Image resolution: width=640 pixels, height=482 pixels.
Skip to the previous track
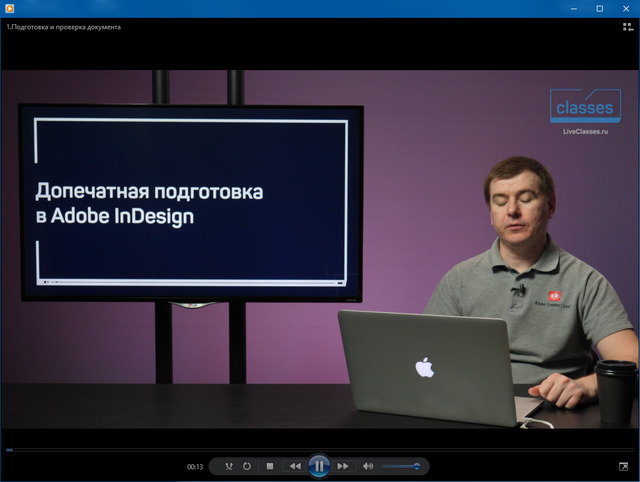coord(295,466)
